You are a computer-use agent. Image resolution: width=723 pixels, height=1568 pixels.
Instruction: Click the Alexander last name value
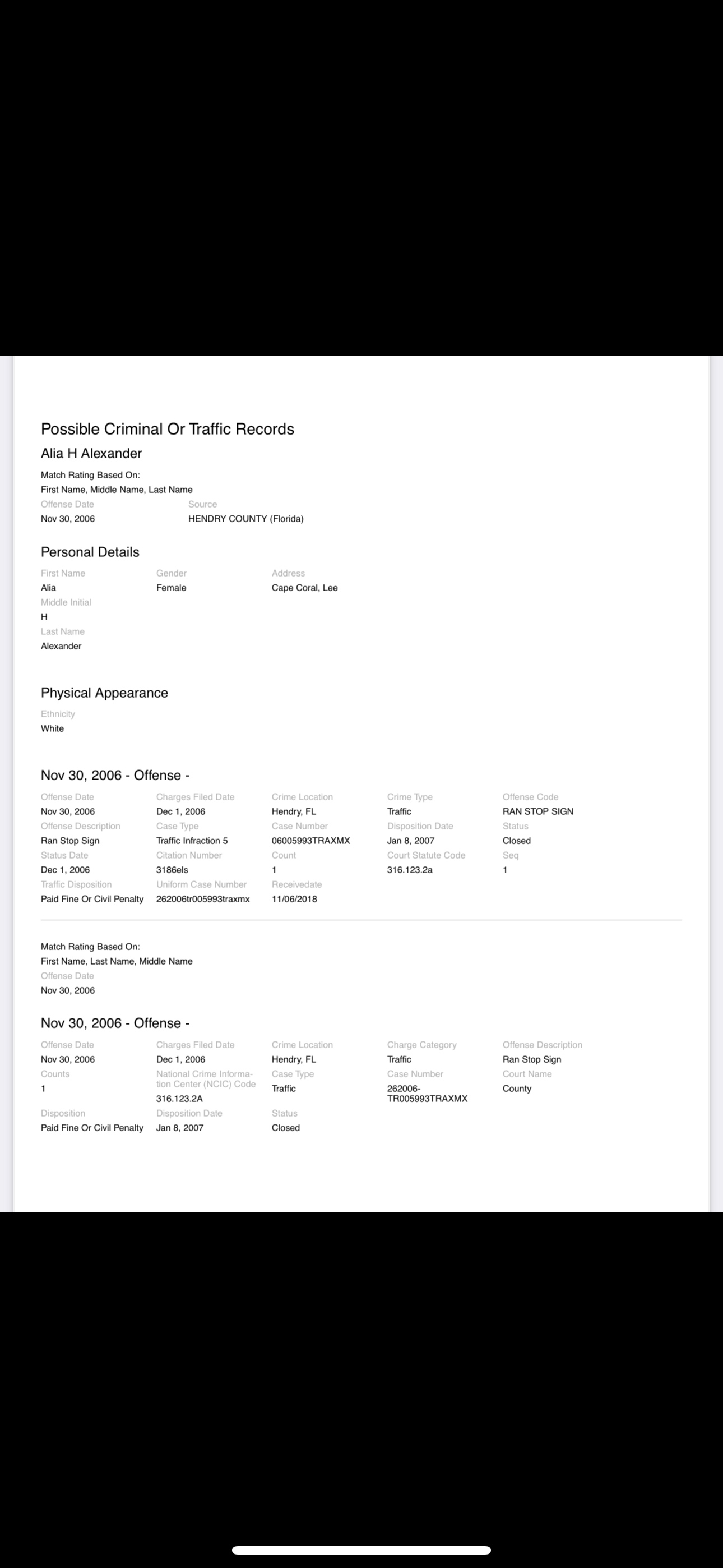pyautogui.click(x=61, y=646)
